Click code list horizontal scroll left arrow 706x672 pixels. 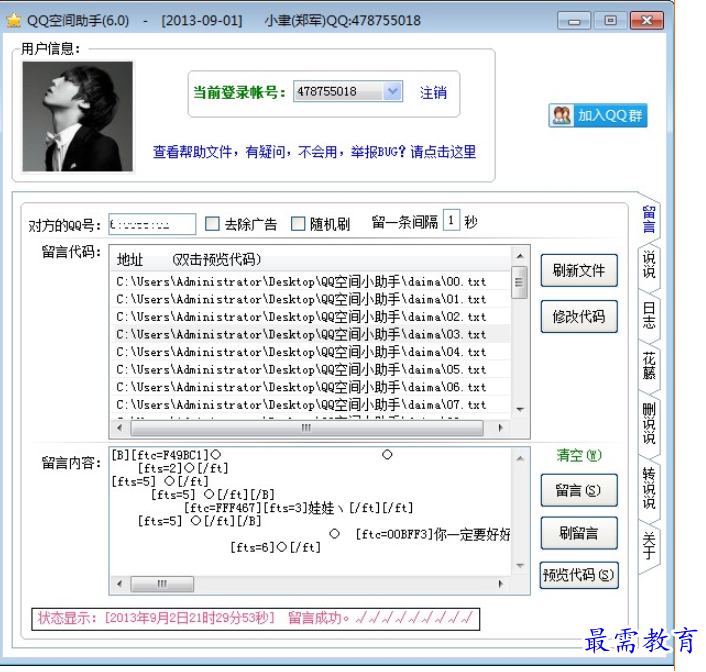[x=119, y=428]
